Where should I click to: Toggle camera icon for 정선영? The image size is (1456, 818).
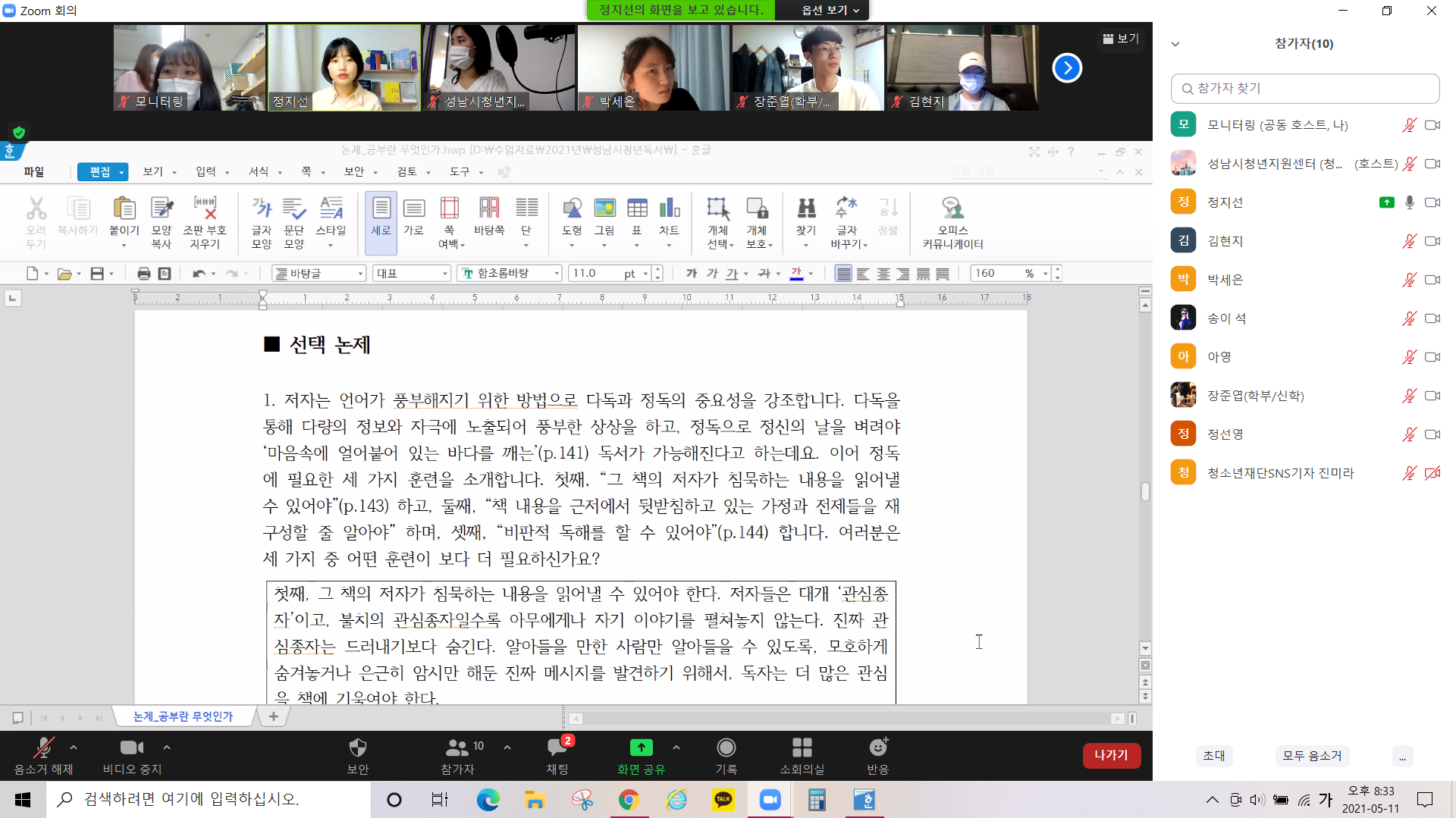pos(1432,434)
